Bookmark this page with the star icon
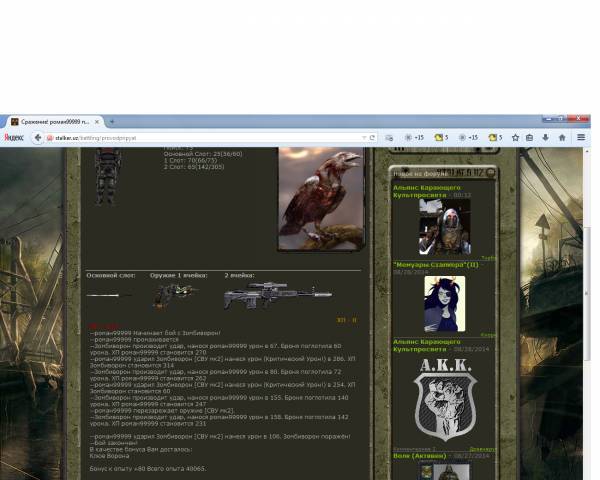Viewport: 600px width, 480px height. [515, 137]
